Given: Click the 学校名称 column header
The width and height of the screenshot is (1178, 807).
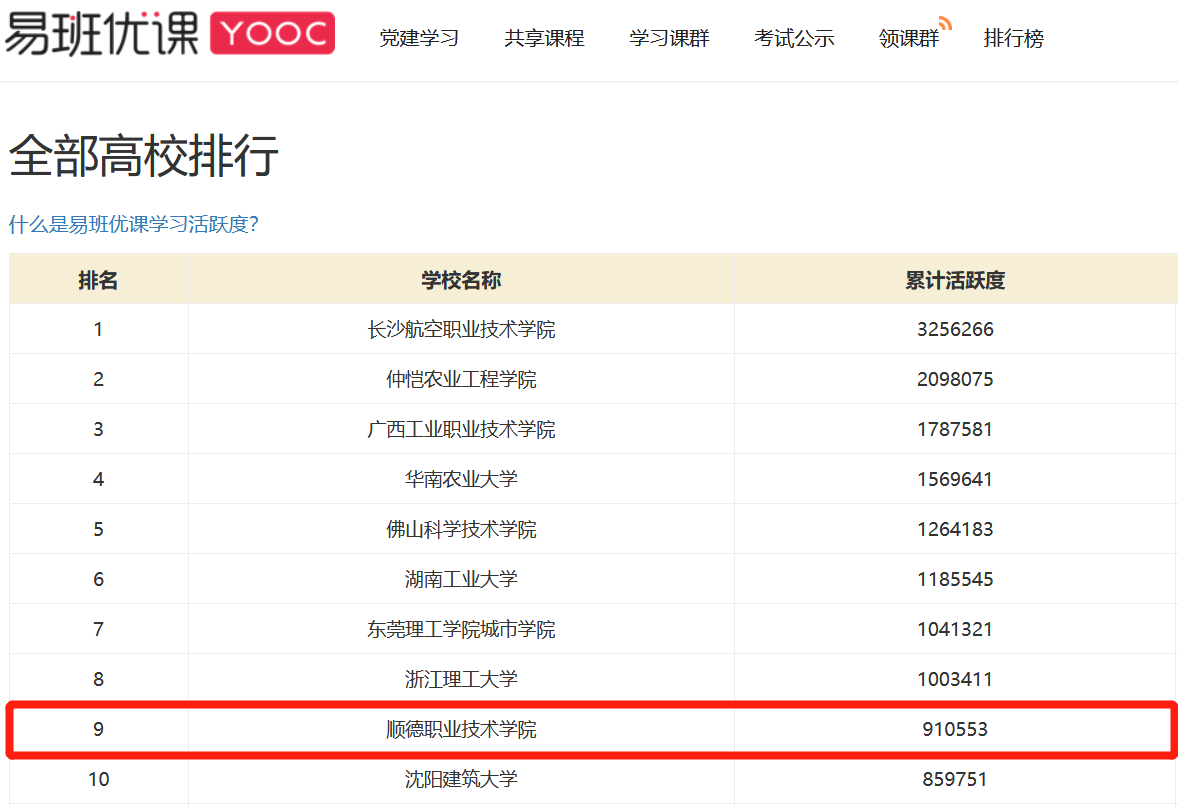Looking at the screenshot, I should click(461, 280).
